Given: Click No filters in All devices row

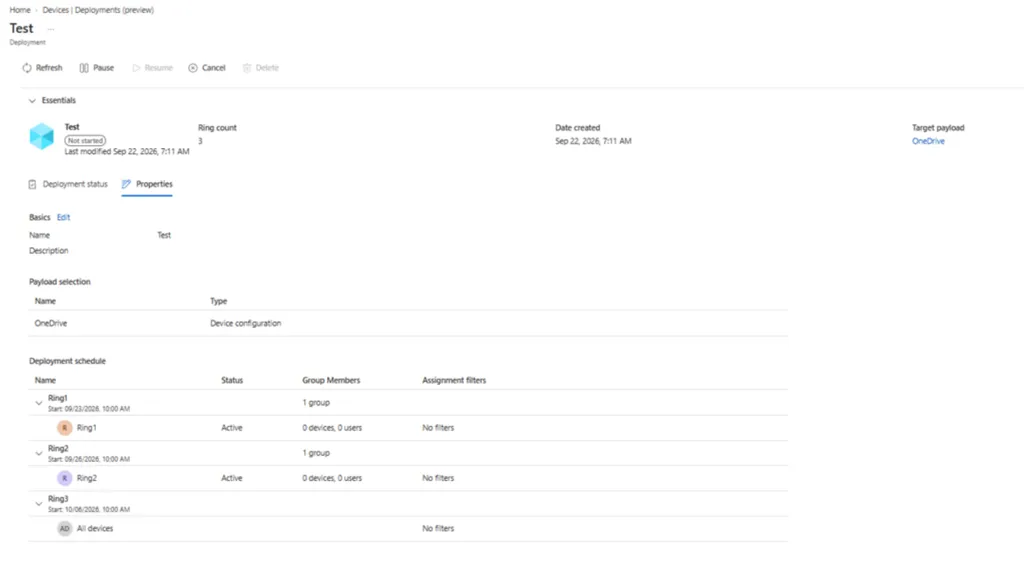Looking at the screenshot, I should pyautogui.click(x=438, y=529).
